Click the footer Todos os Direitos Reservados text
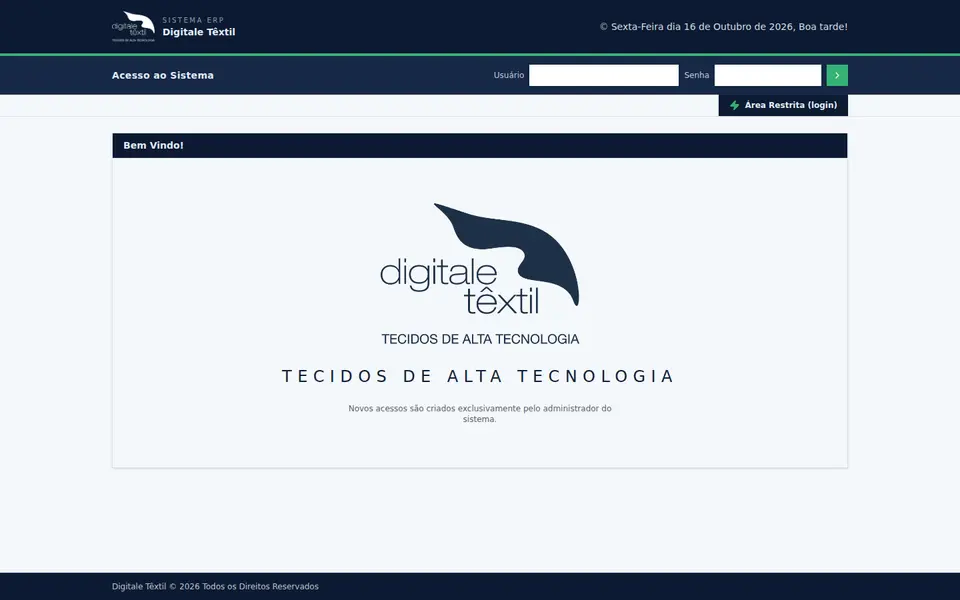 215,587
